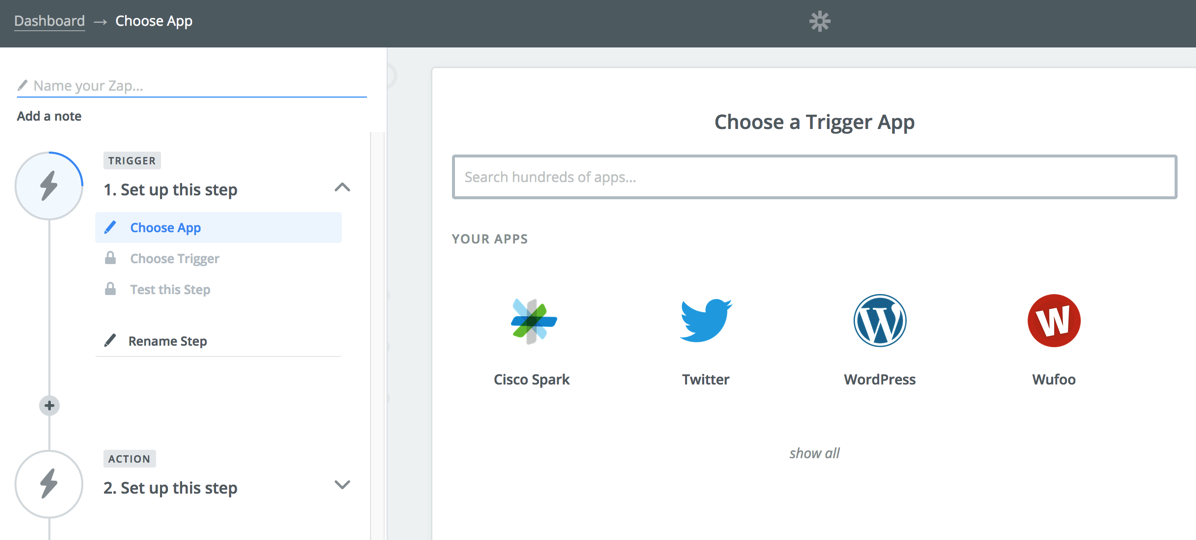Click the Add a note link
The width and height of the screenshot is (1196, 540).
[49, 116]
